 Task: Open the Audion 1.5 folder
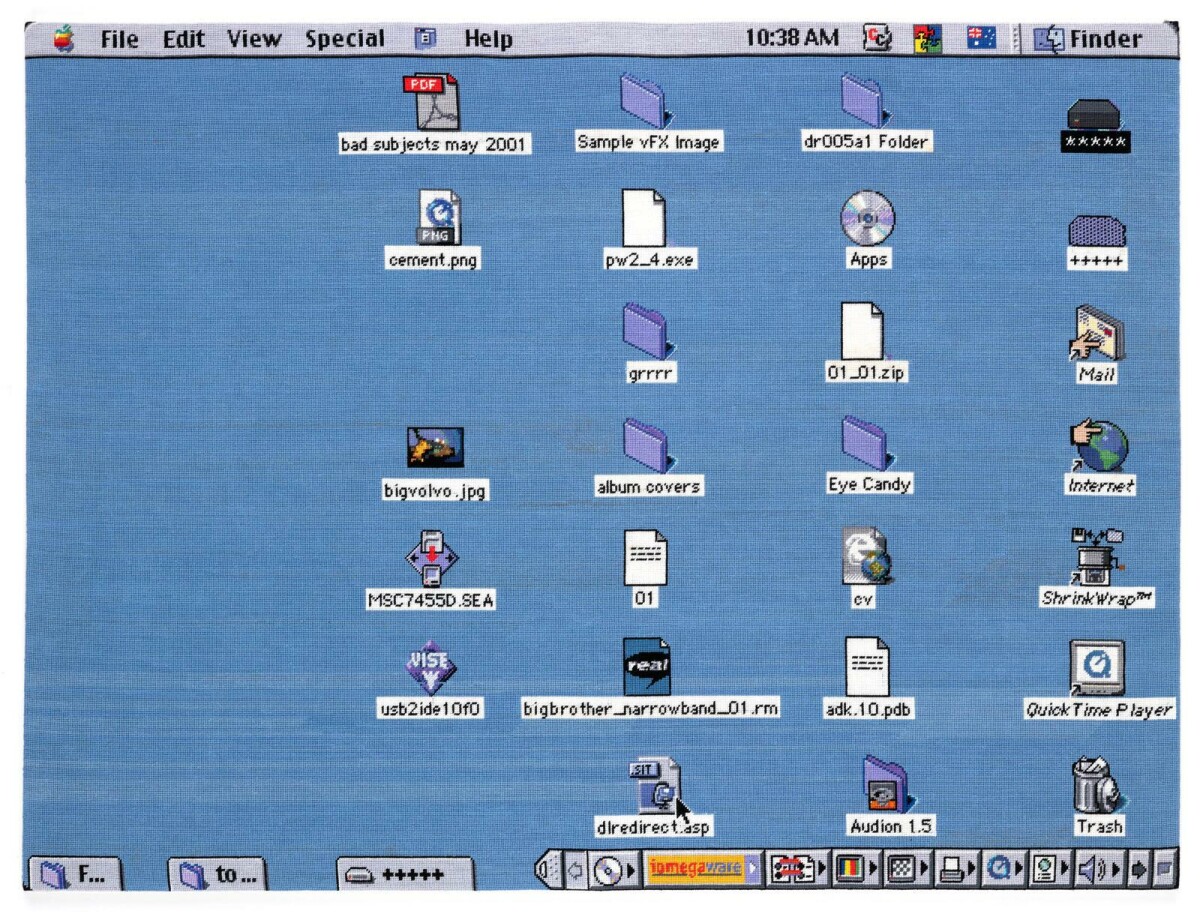click(x=888, y=785)
